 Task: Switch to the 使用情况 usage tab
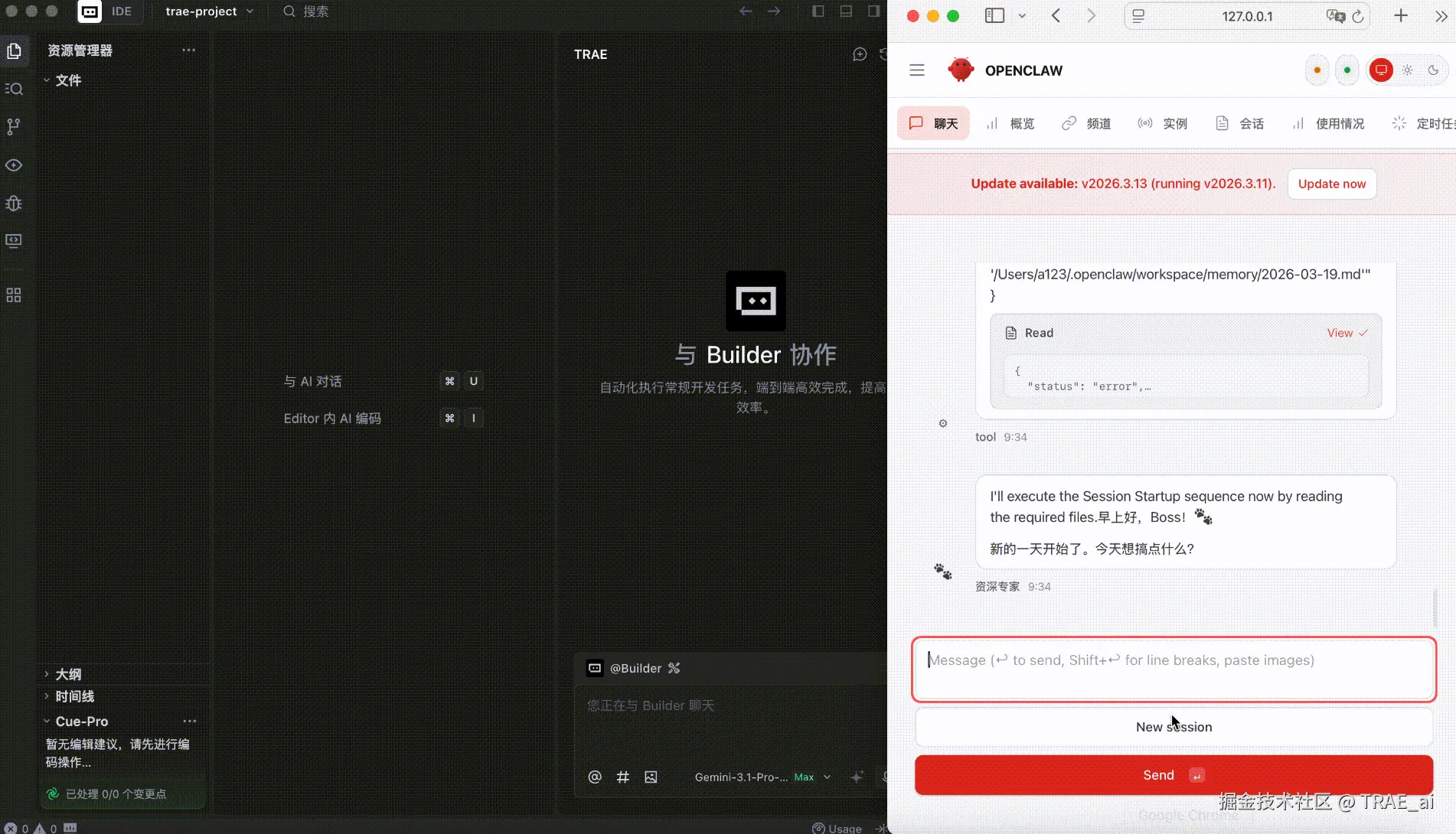(1328, 123)
